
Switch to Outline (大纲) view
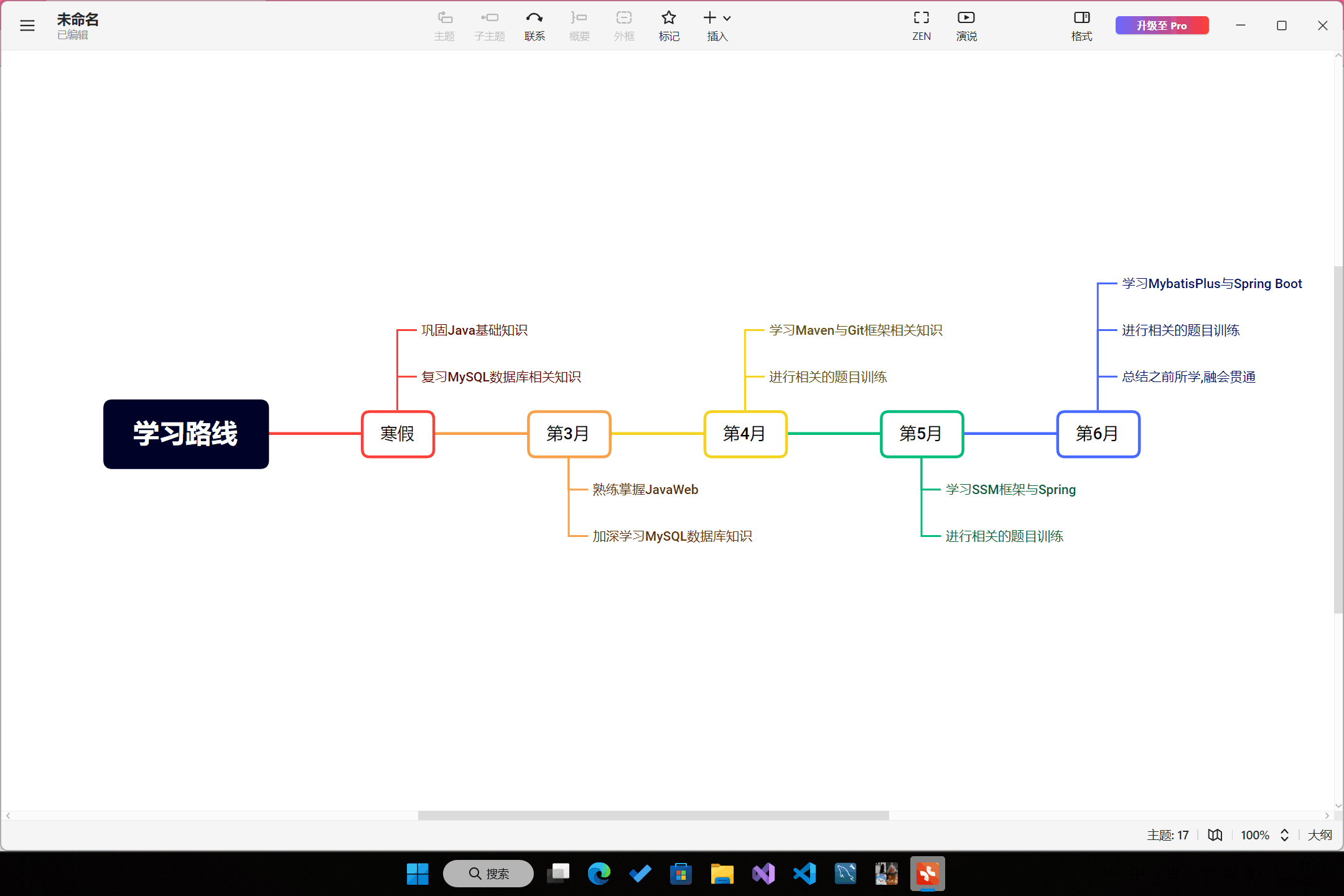point(1319,835)
